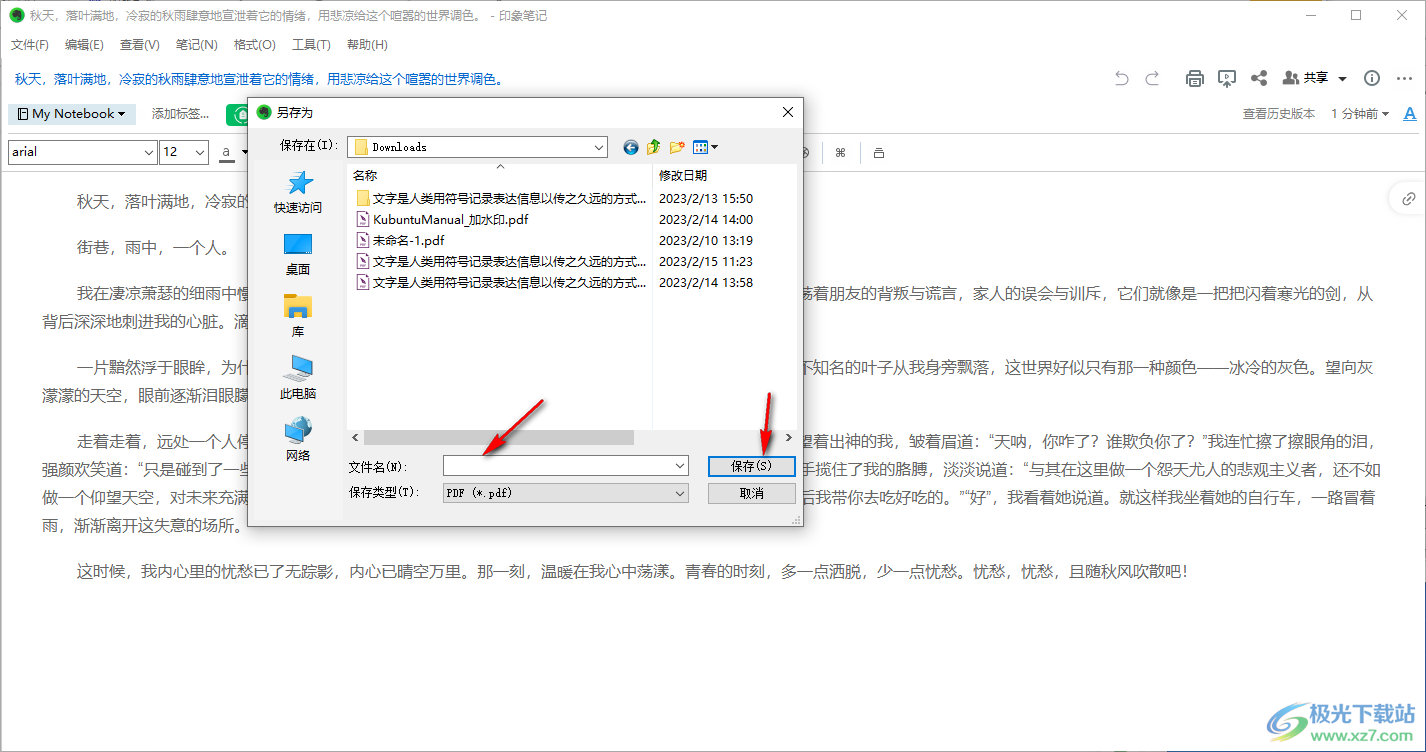Open the font size 12 dropdown
Screen dimensions: 1426x752
coord(184,152)
